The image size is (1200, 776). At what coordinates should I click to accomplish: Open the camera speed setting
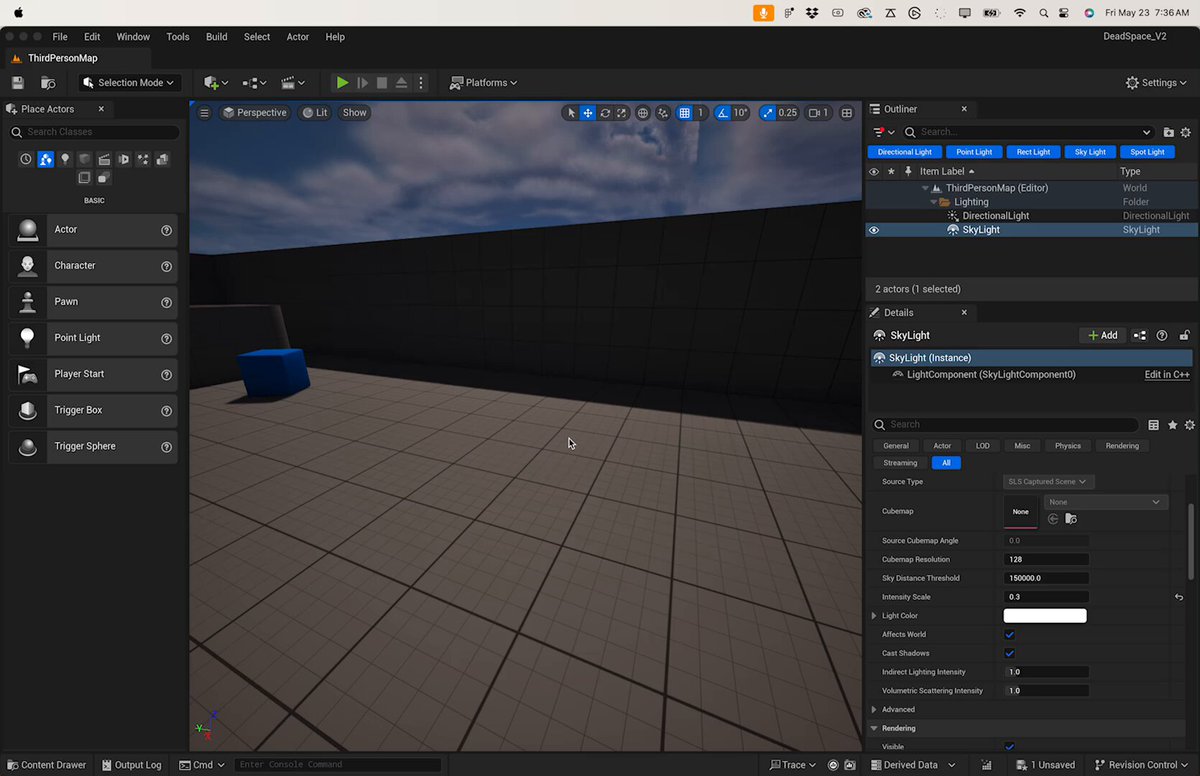[819, 113]
